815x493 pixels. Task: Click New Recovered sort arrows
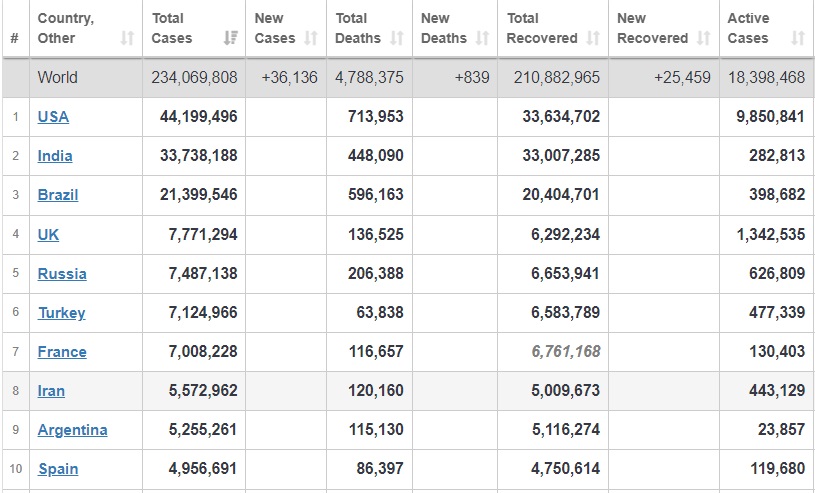[703, 38]
